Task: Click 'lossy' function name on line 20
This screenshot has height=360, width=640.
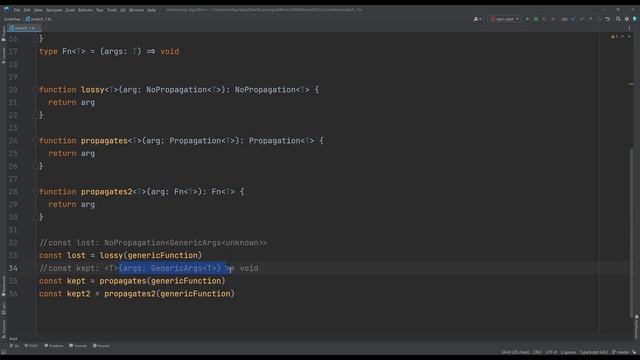Action: [93, 90]
